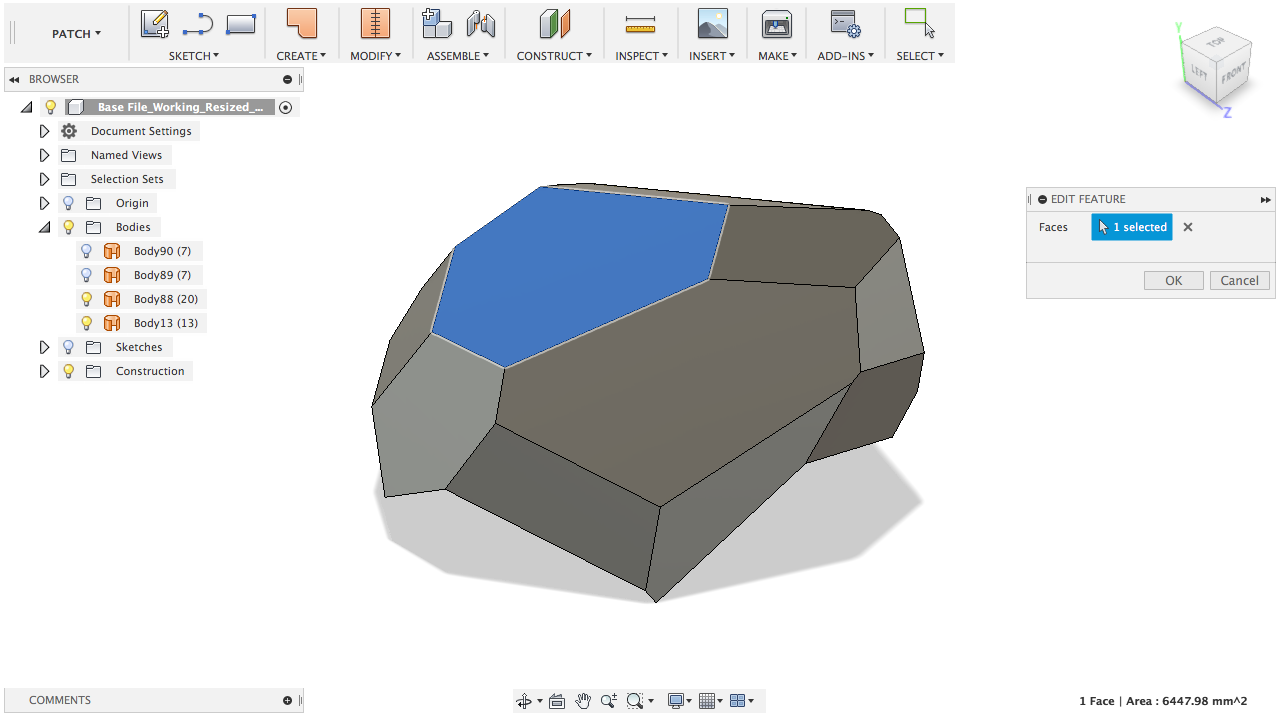Toggle visibility bulb for Sketches folder

pos(68,347)
